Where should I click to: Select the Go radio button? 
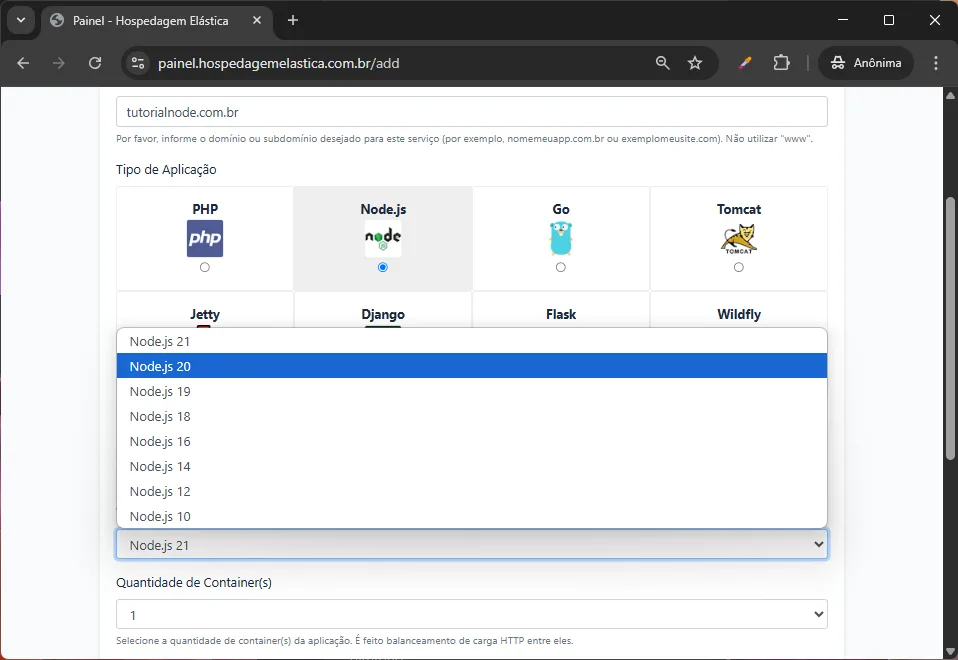(x=561, y=267)
